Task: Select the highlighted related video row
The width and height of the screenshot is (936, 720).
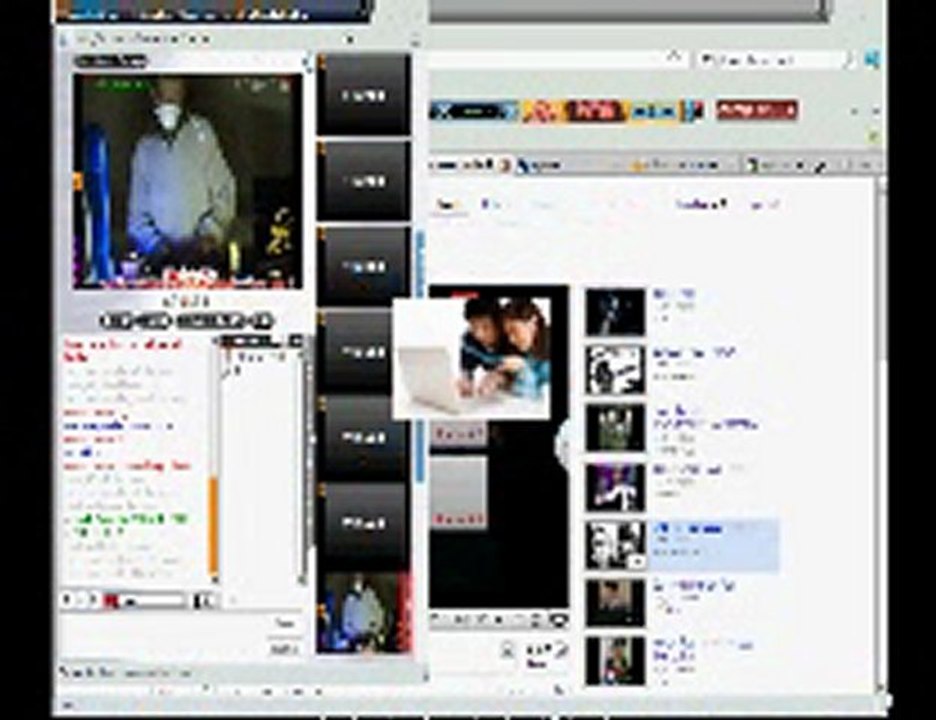Action: [x=682, y=546]
